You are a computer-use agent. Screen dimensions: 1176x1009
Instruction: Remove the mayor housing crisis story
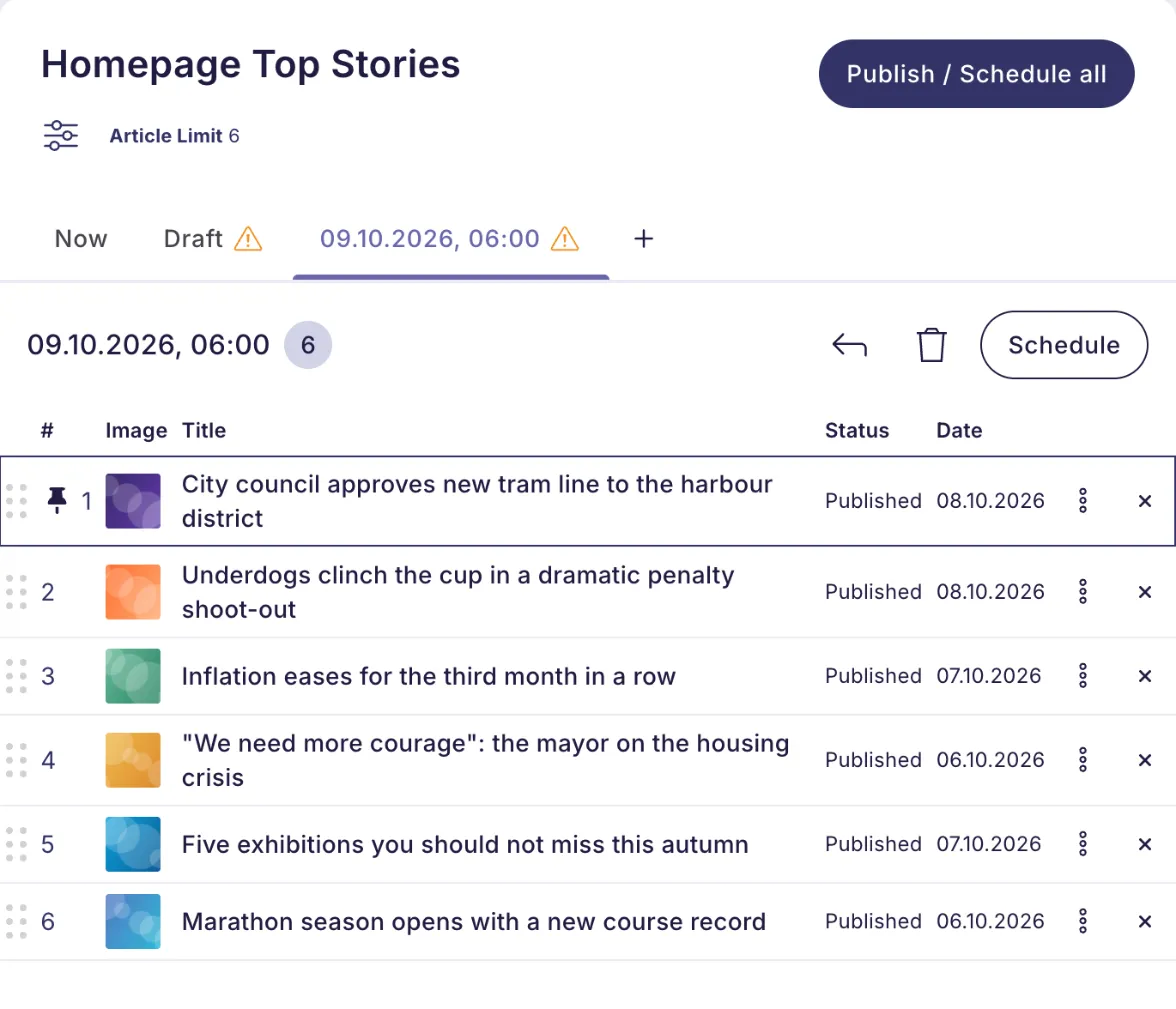(x=1144, y=761)
